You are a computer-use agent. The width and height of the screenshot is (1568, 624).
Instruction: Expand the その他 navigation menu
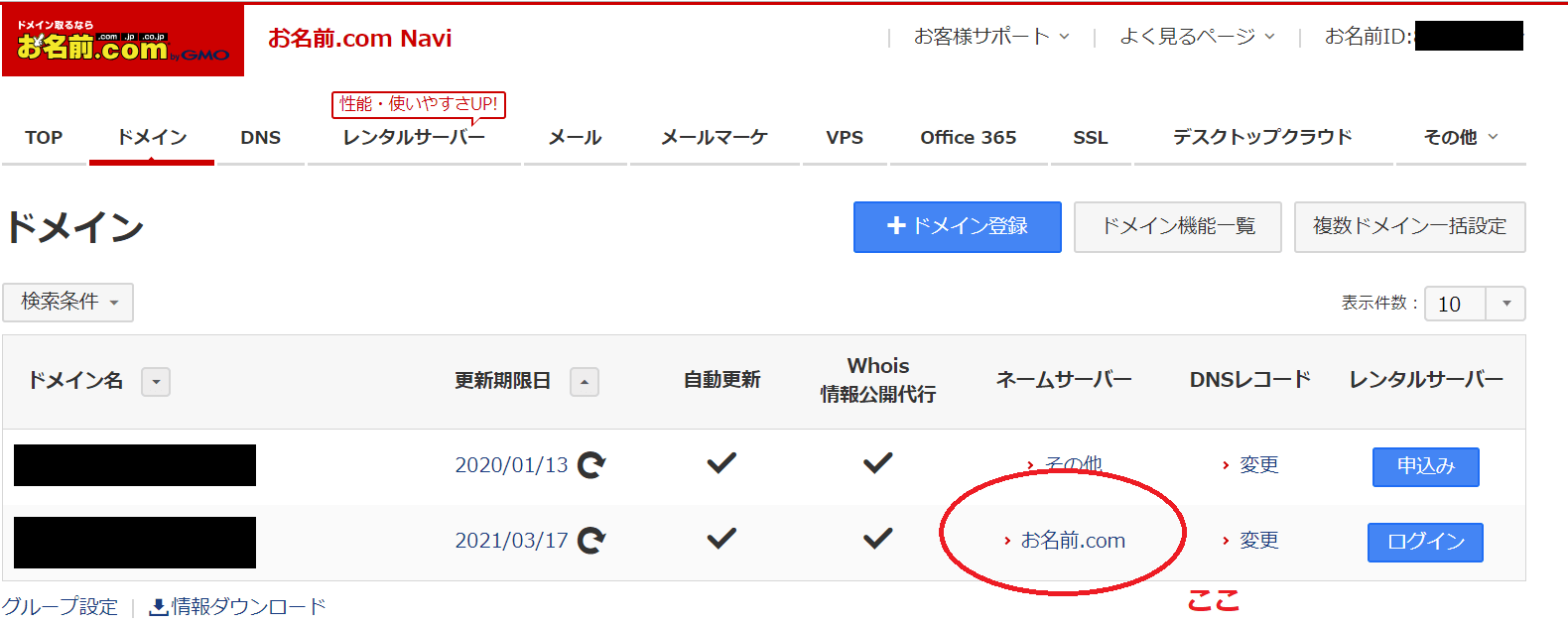pyautogui.click(x=1461, y=137)
